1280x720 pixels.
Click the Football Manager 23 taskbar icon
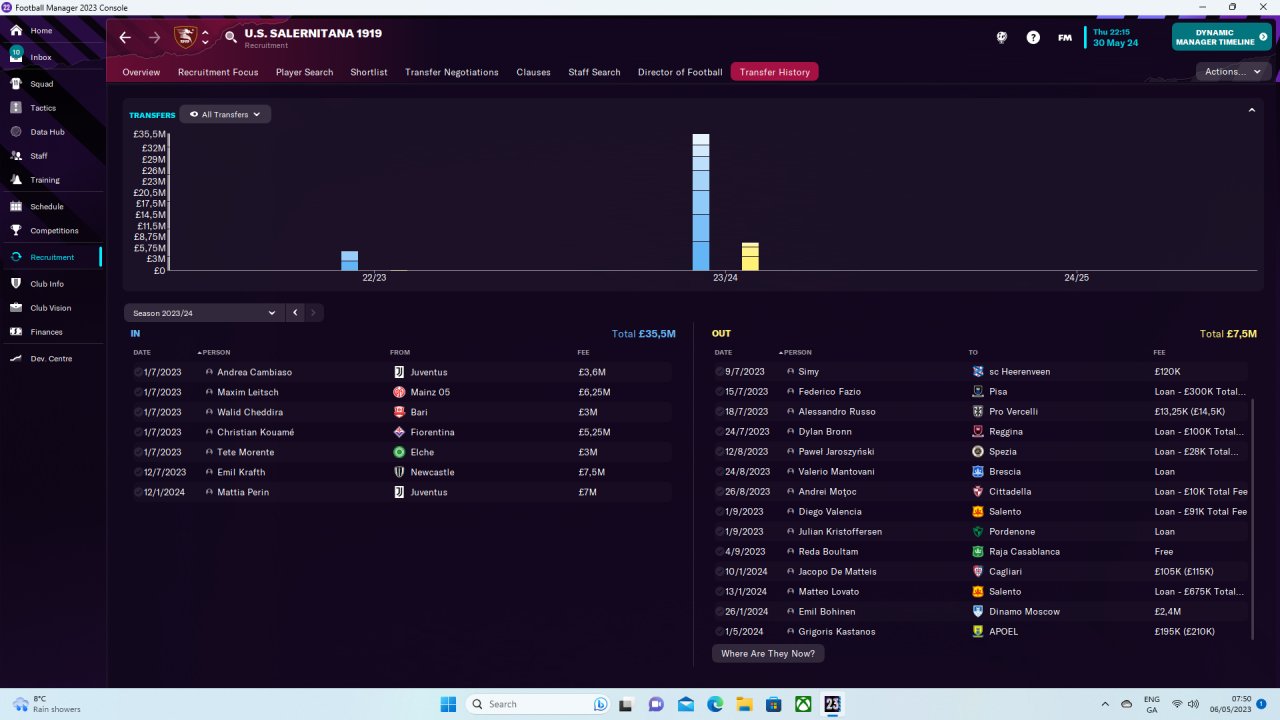tap(832, 704)
